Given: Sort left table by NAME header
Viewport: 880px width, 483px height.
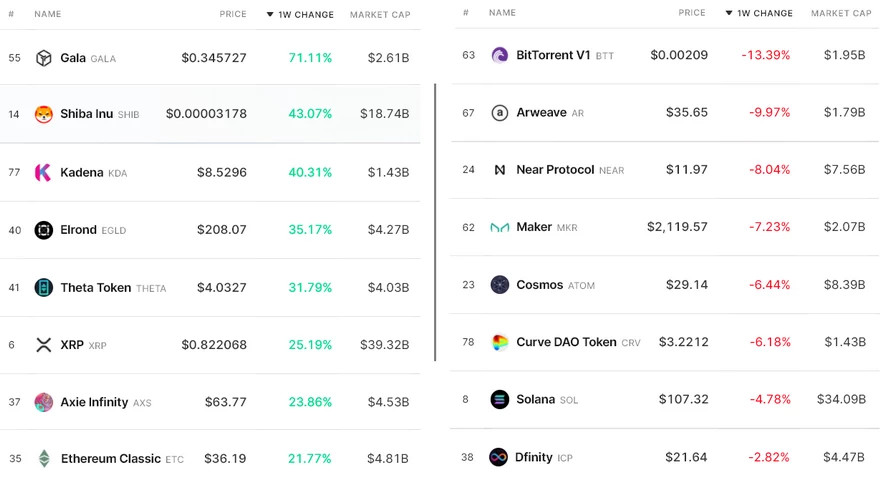Looking at the screenshot, I should coord(48,15).
